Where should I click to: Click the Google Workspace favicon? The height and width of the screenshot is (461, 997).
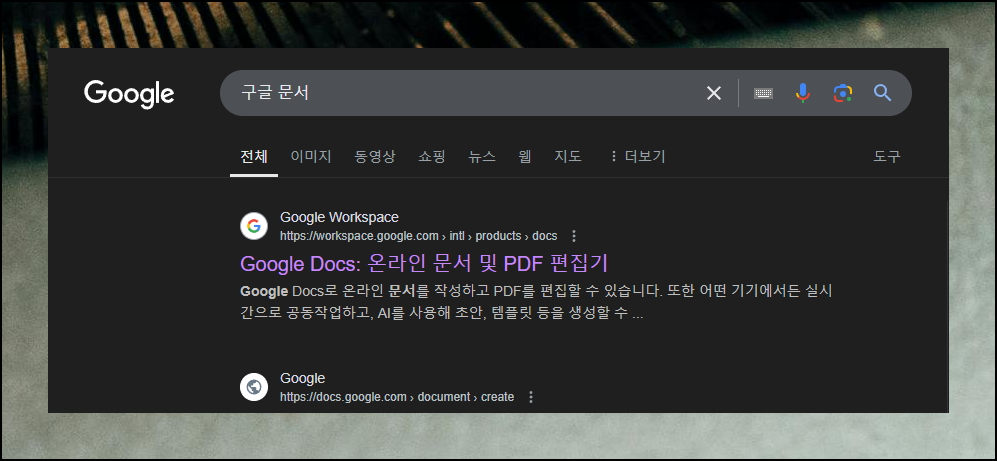click(x=254, y=226)
